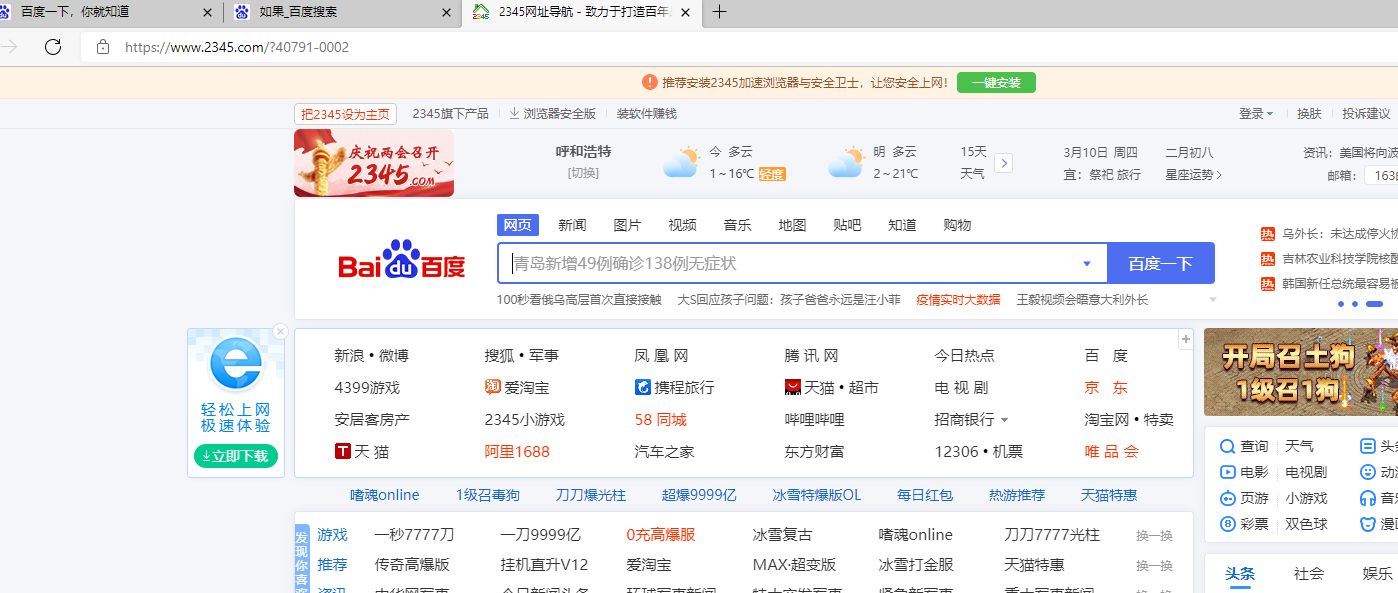Open 天猫•超市 site link
The height and width of the screenshot is (593, 1398).
point(832,387)
